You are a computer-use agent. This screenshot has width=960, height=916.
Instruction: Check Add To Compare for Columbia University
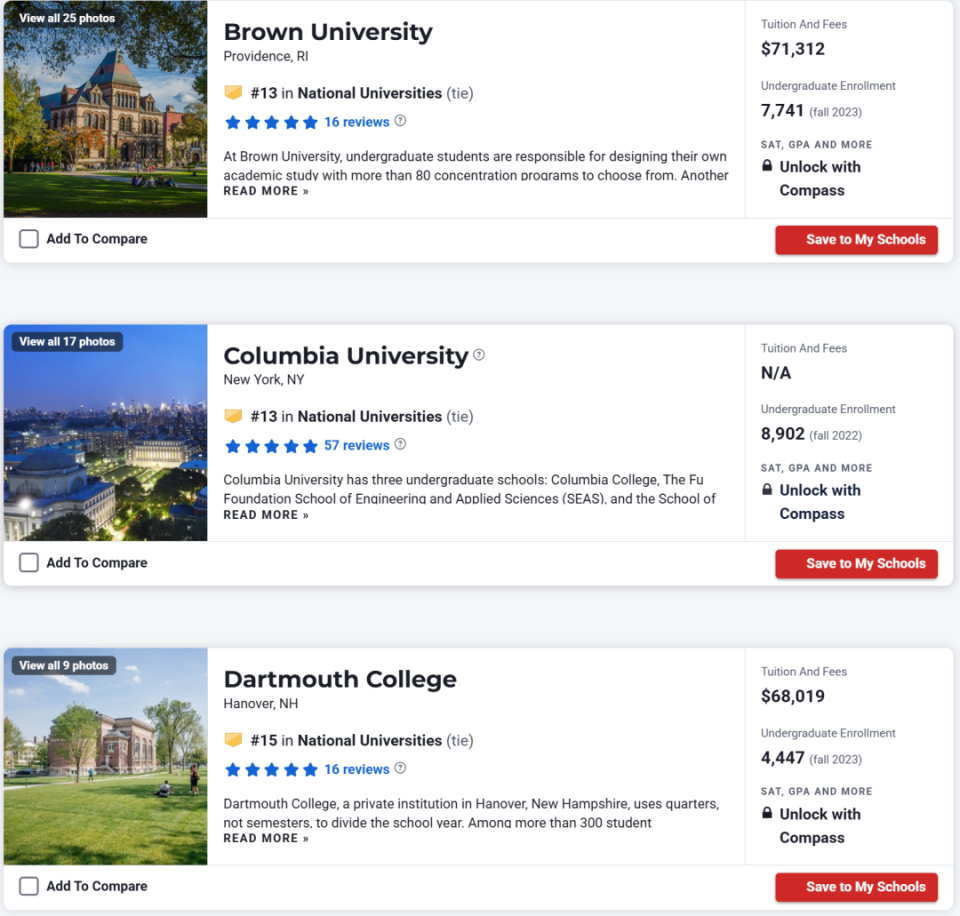(29, 562)
